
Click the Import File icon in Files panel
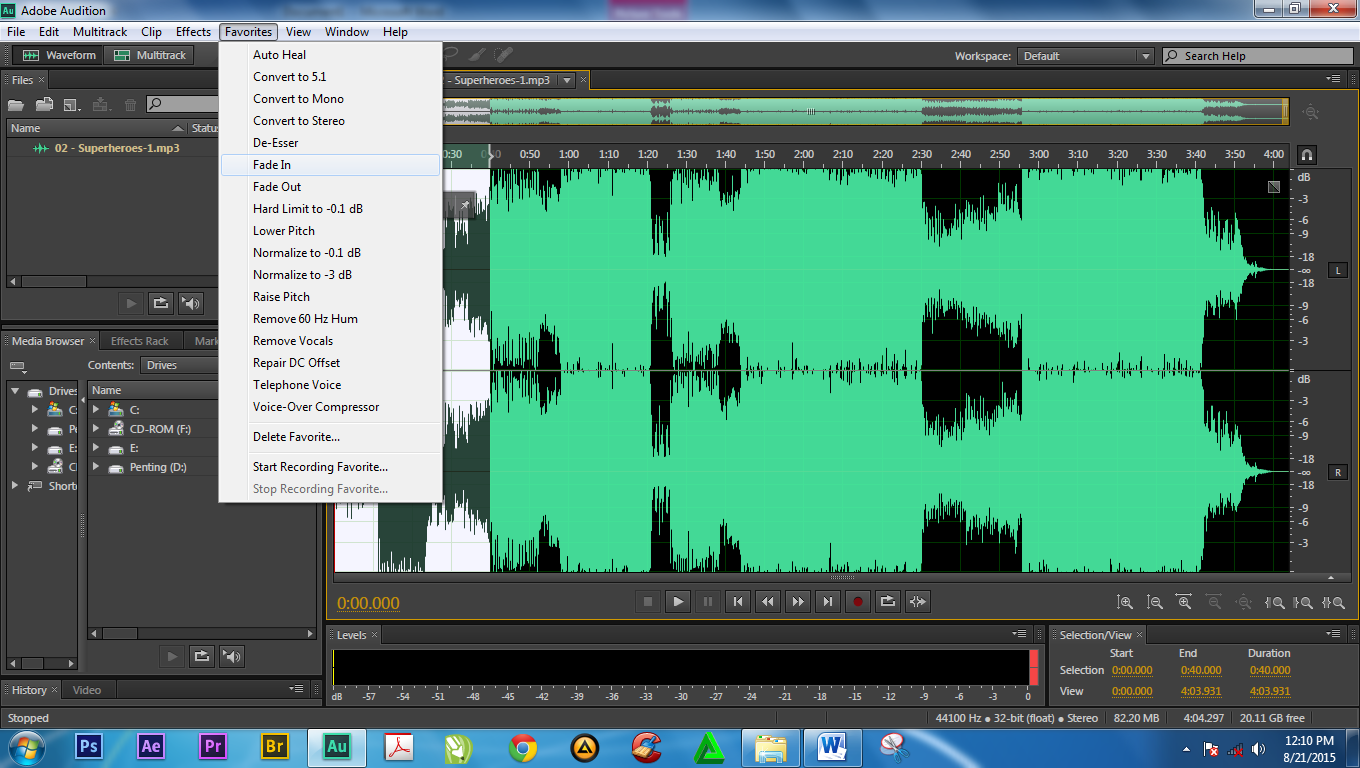click(45, 104)
